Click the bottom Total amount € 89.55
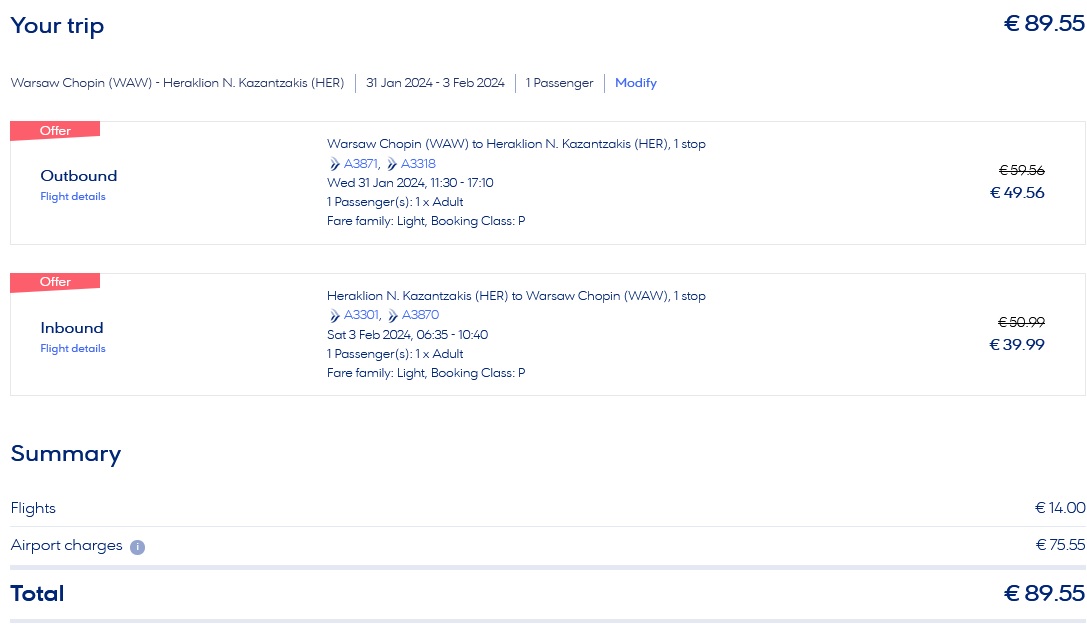This screenshot has height=628, width=1087. coord(1044,593)
